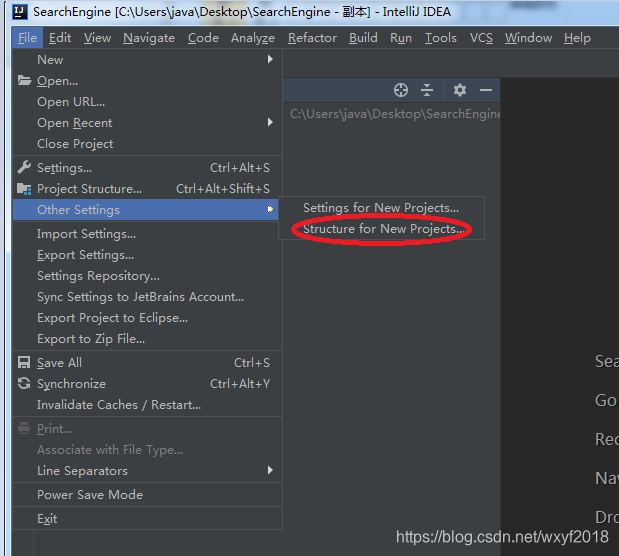Viewport: 619px width, 556px height.
Task: Choose Line Separators menu entry
Action: (147, 470)
